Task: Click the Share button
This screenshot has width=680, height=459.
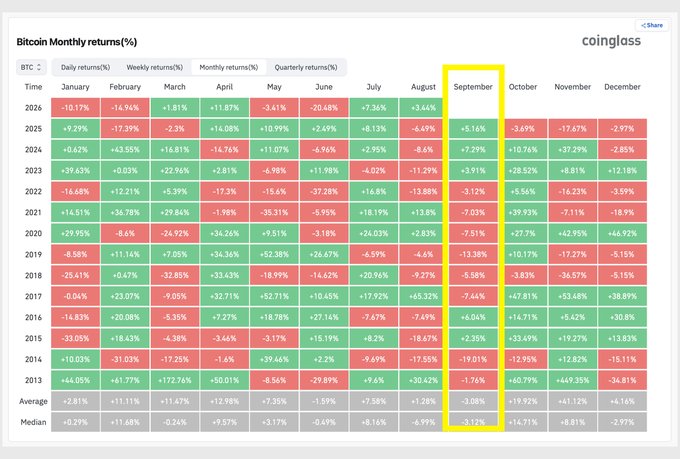Action: 652,25
